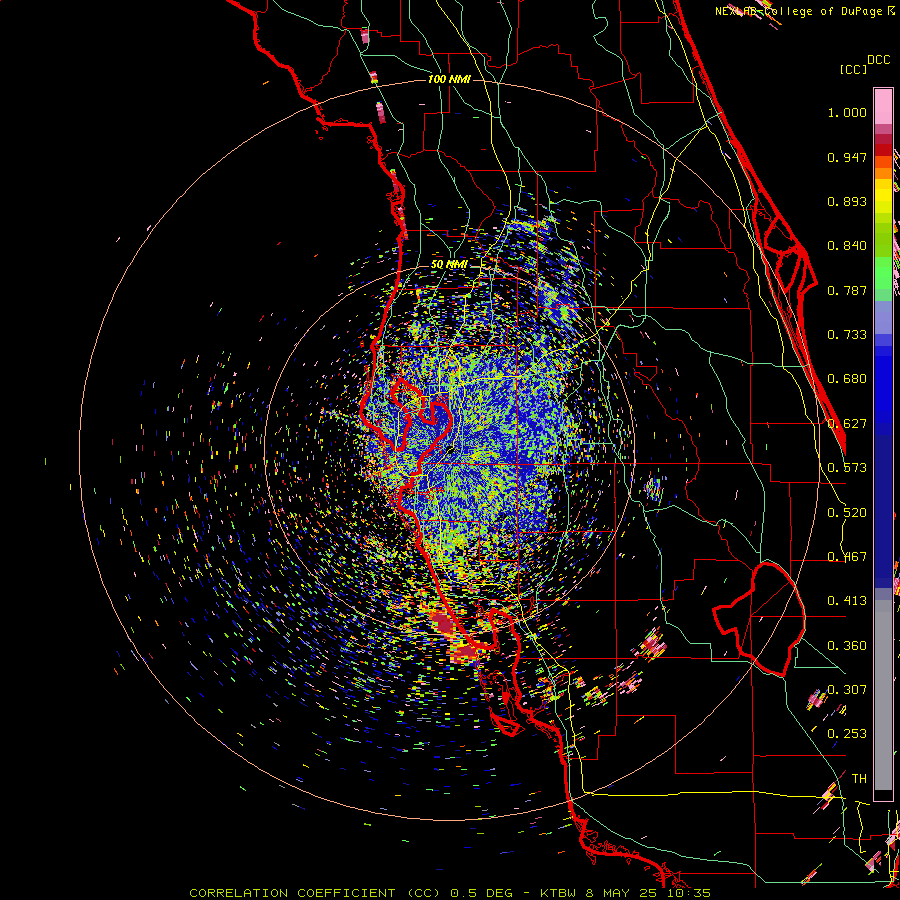This screenshot has height=900, width=900.
Task: Click the 0.840 scale value
Action: (x=847, y=246)
